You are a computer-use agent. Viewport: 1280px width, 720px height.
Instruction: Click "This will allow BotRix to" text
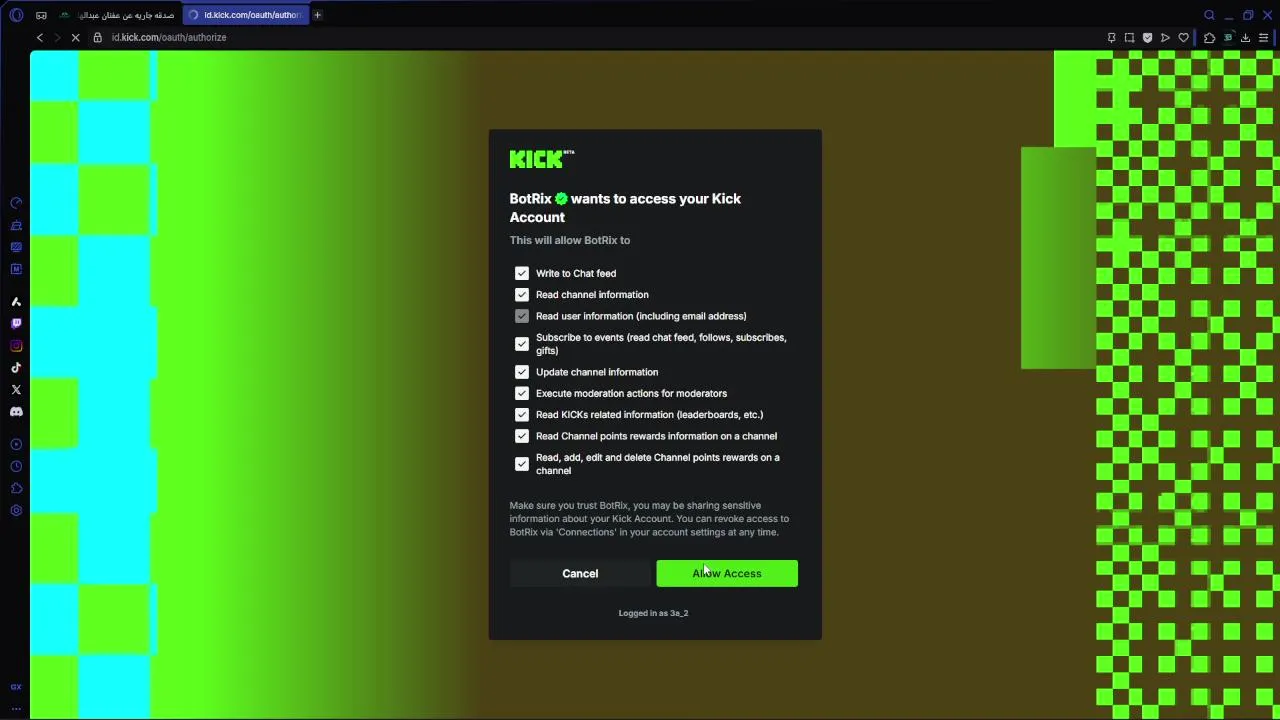tap(570, 240)
